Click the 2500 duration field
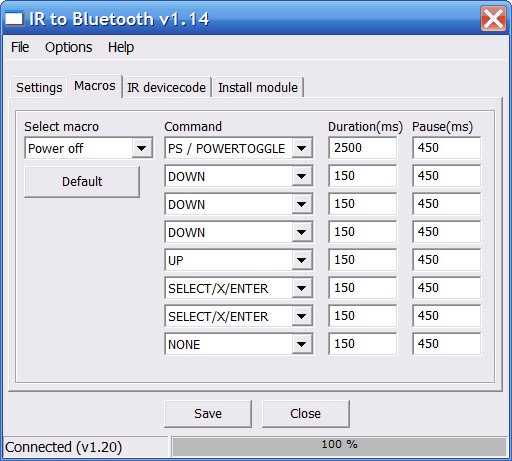The width and height of the screenshot is (512, 461). coord(363,148)
